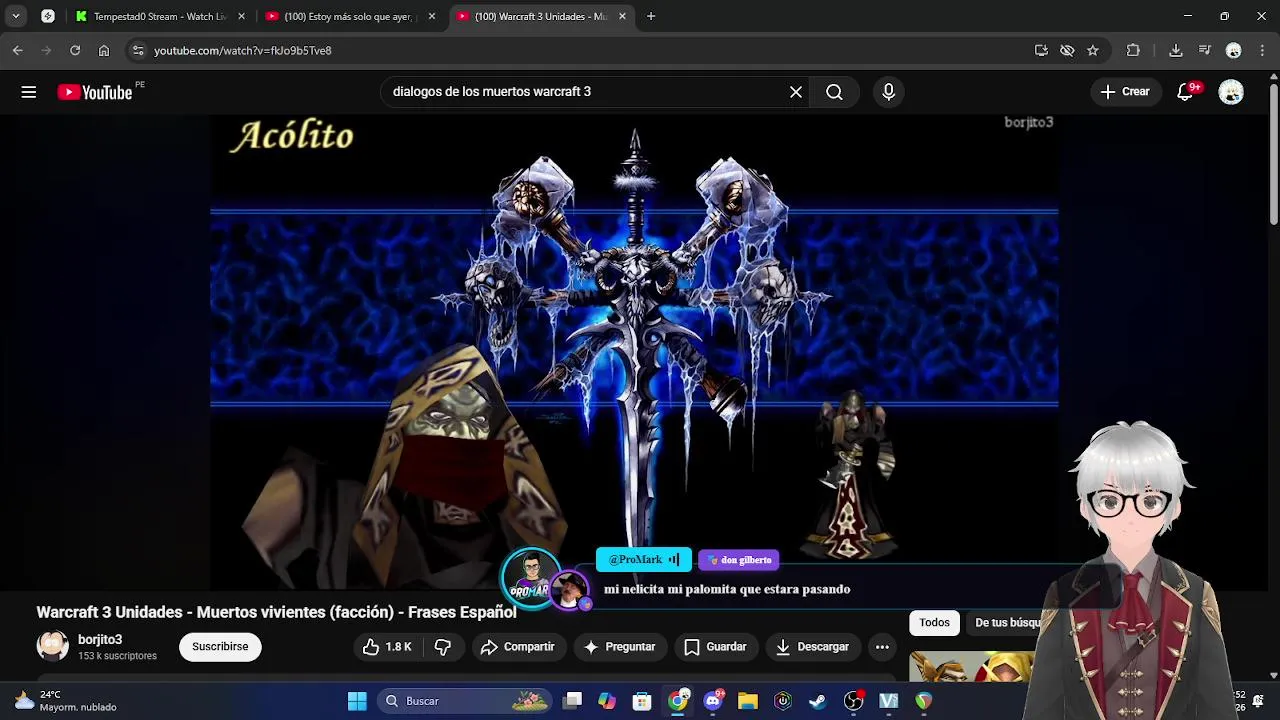This screenshot has height=720, width=1280.
Task: Install app via address bar icon
Action: 1041,50
